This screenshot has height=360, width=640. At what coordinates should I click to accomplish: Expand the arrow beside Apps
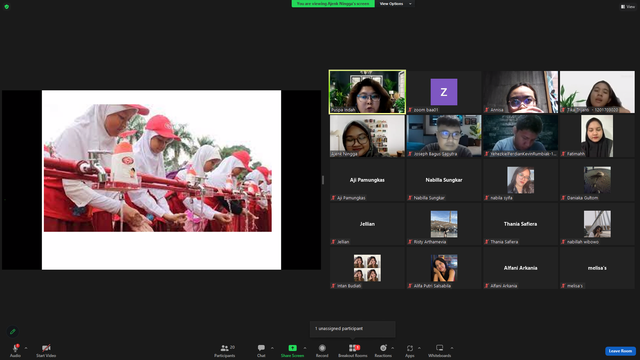419,348
